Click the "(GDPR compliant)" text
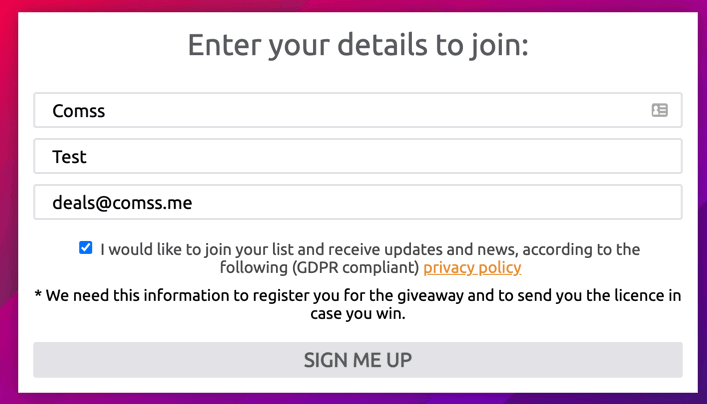Image resolution: width=707 pixels, height=404 pixels. pos(356,268)
